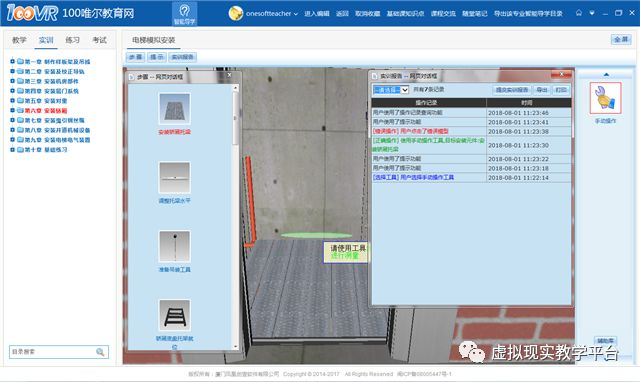Click the down-arrow menu icon beside home

point(592,13)
